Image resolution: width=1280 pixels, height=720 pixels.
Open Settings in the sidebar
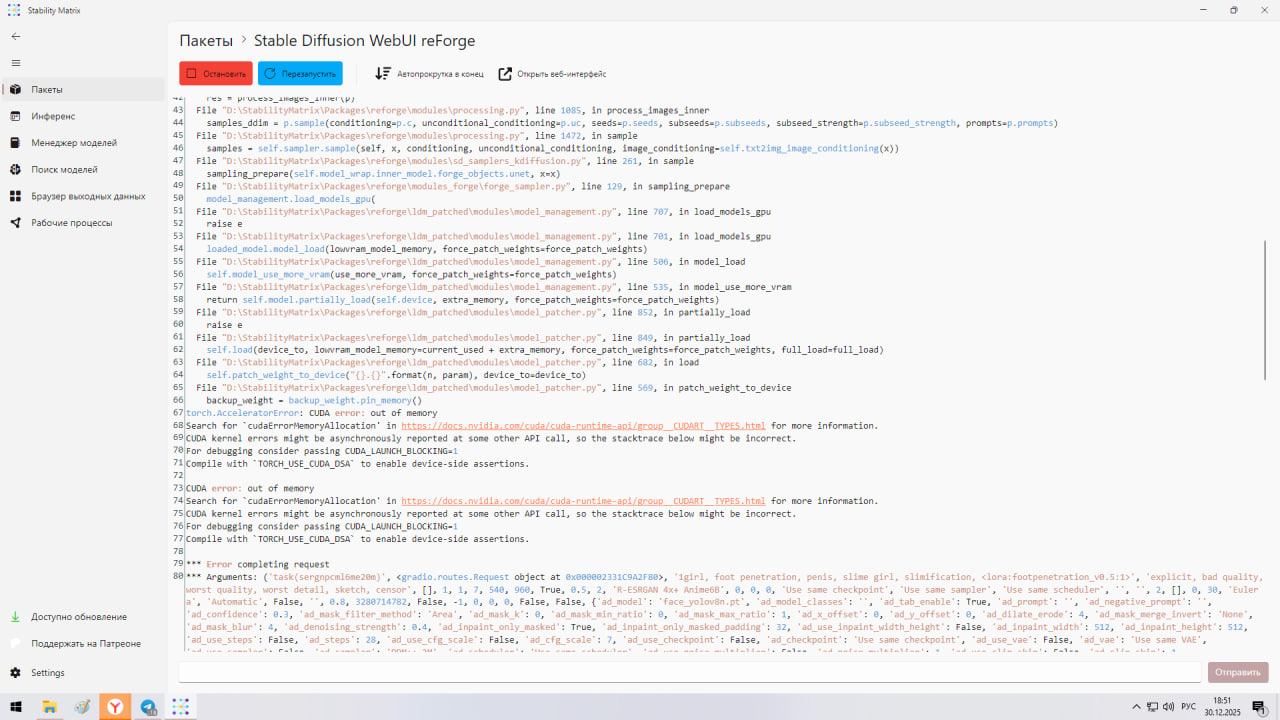(82, 673)
